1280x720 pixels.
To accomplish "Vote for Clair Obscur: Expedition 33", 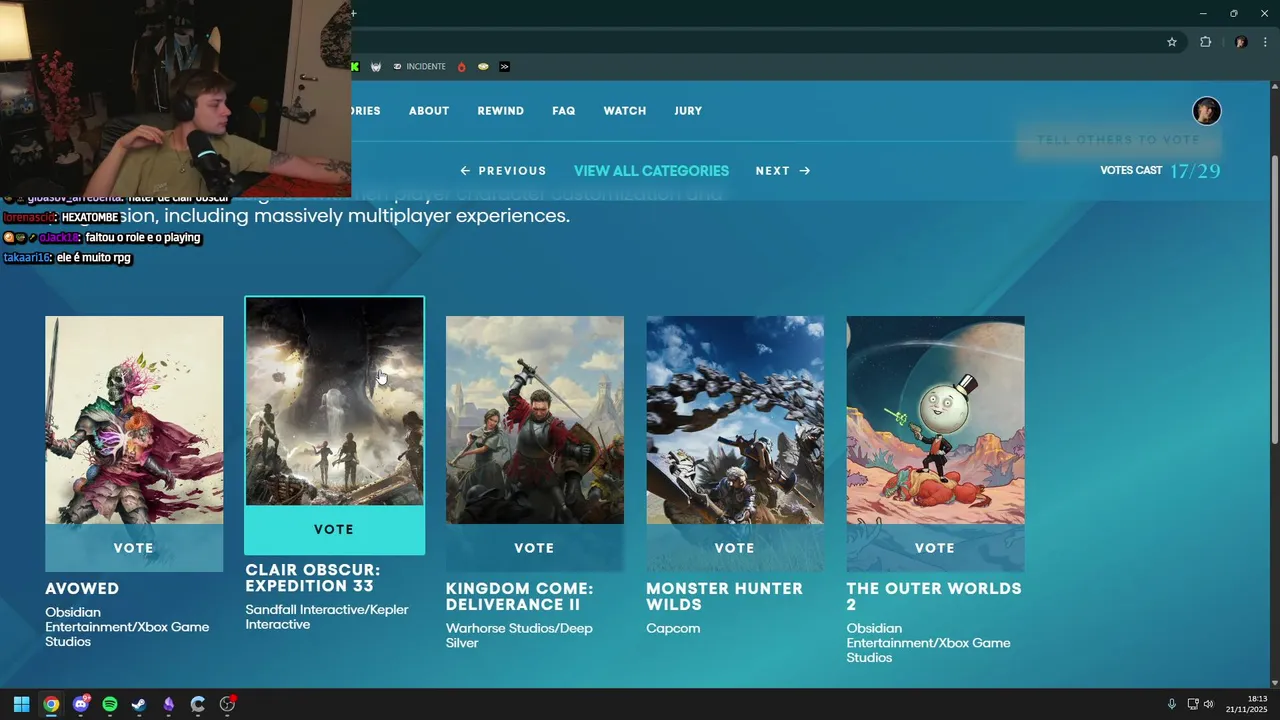I will coord(334,530).
